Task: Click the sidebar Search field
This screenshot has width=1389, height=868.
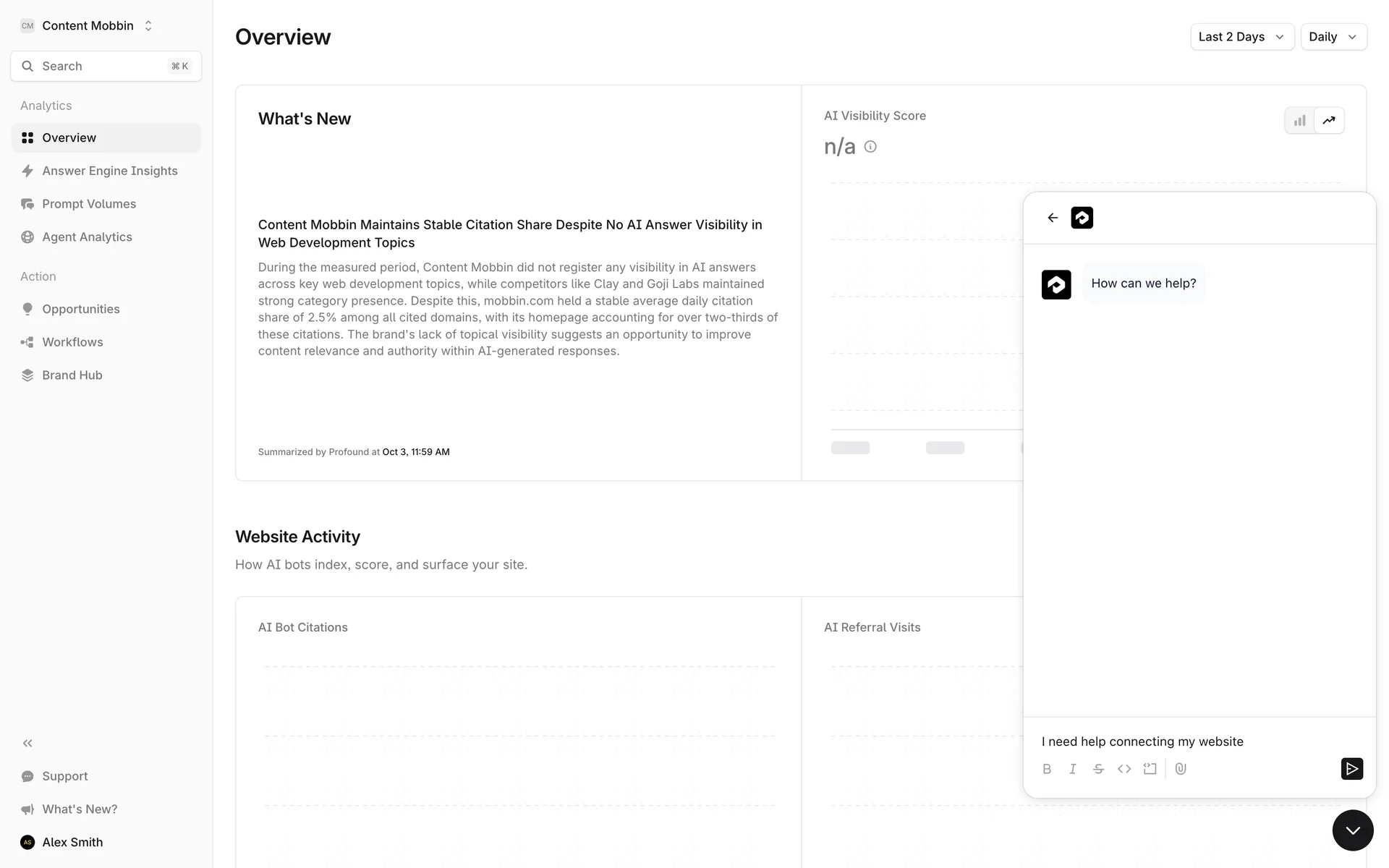Action: pos(106,67)
